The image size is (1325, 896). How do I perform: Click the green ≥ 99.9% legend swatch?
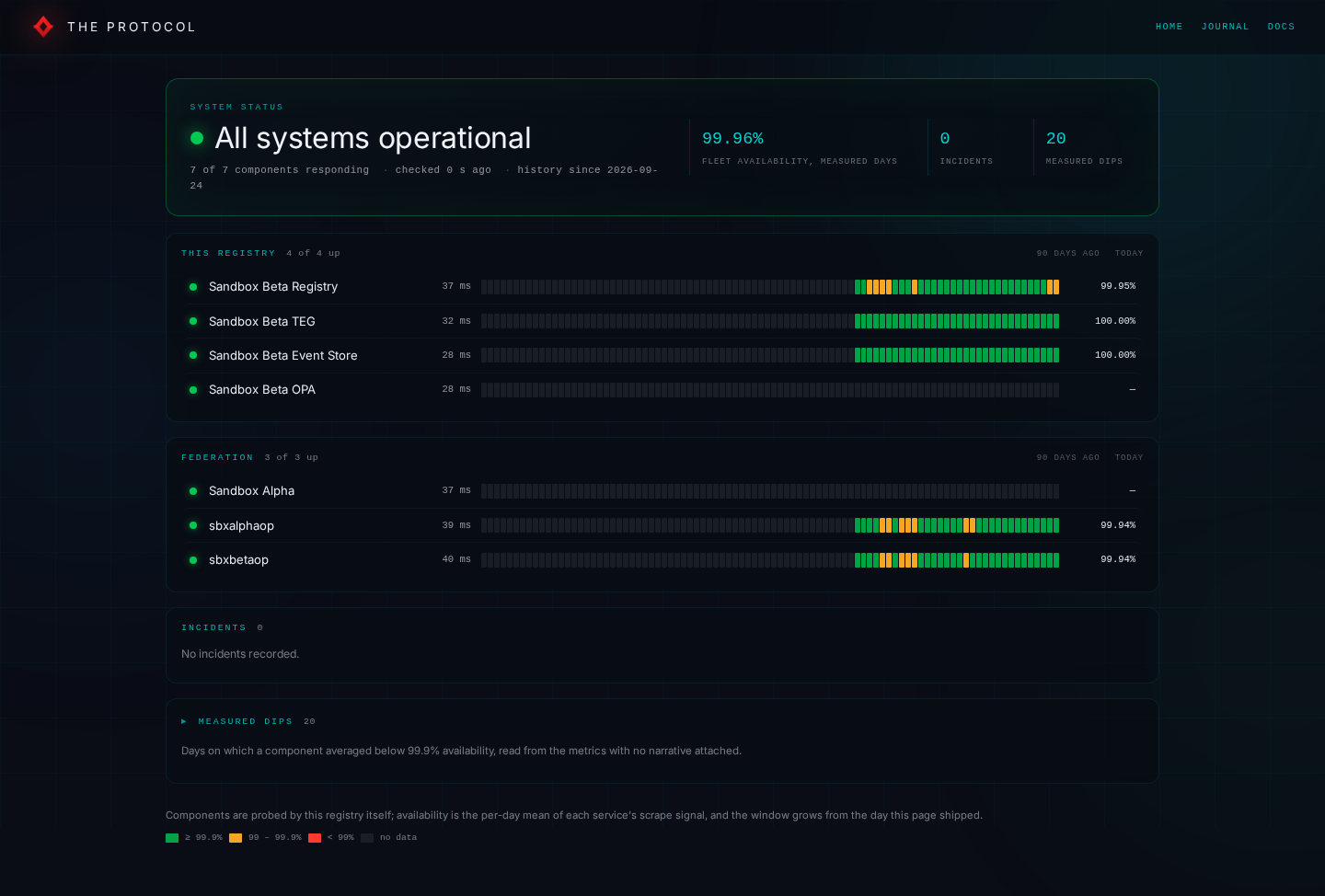tap(172, 838)
